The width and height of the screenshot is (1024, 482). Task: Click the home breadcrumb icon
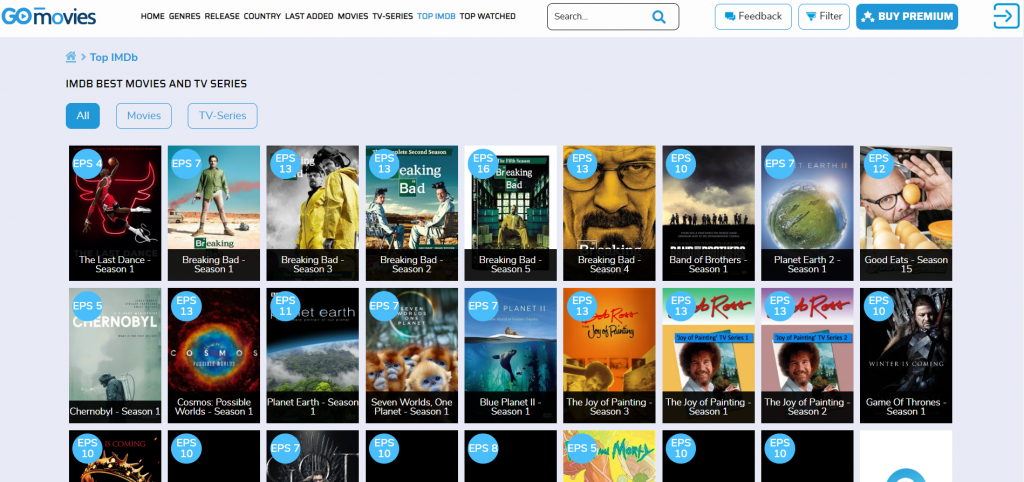[x=71, y=57]
